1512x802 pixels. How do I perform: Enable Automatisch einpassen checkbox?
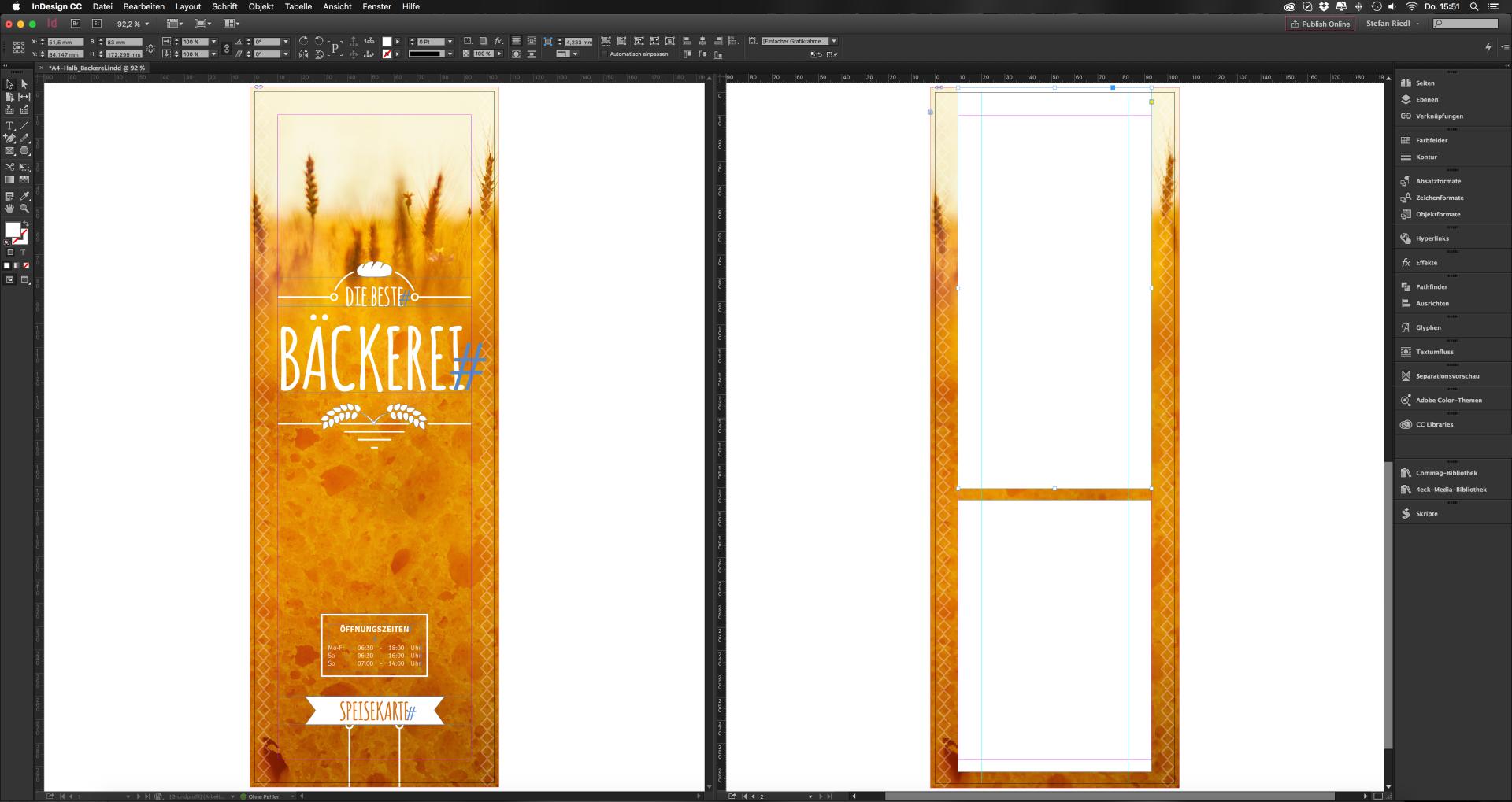(605, 54)
